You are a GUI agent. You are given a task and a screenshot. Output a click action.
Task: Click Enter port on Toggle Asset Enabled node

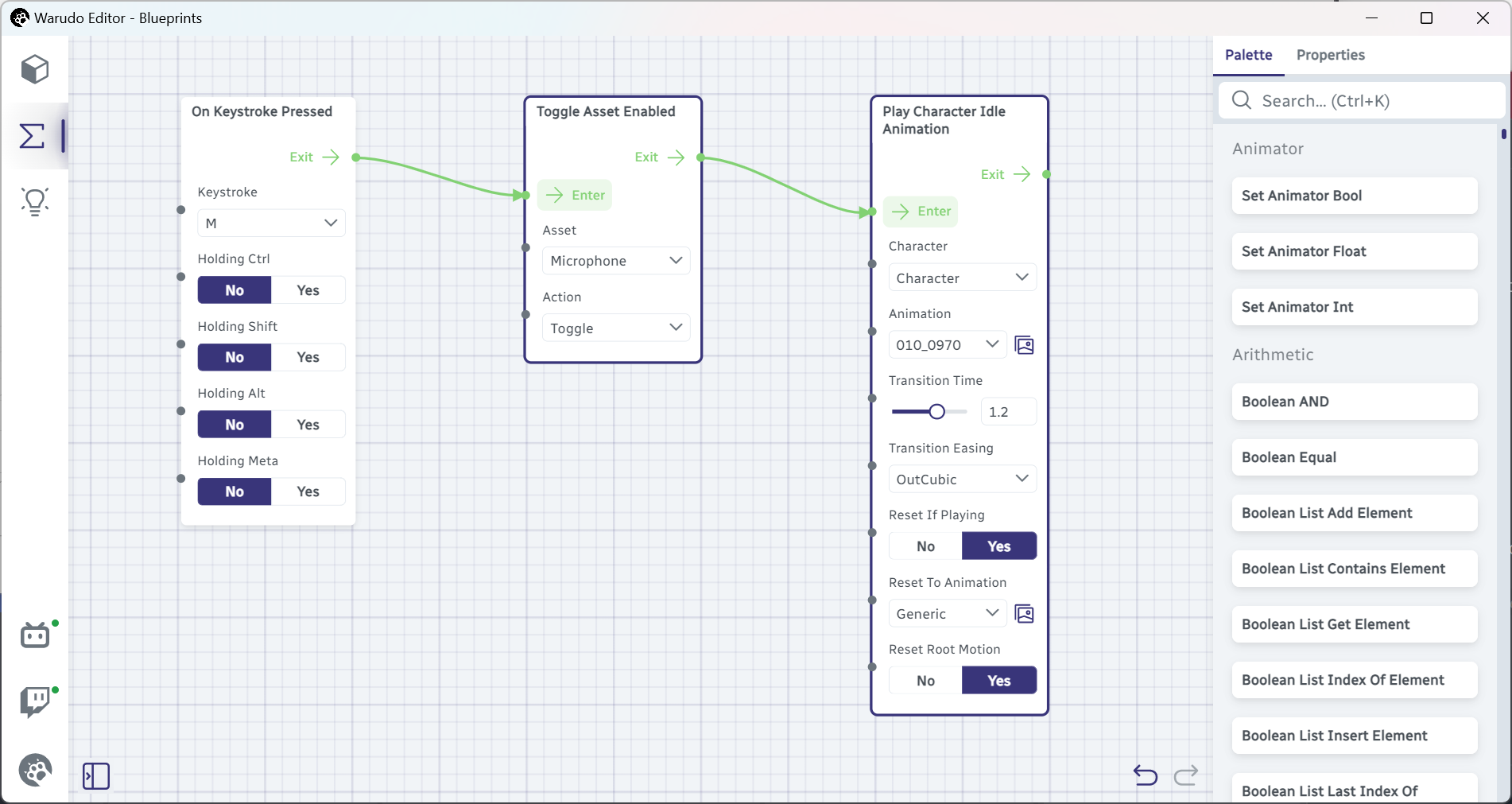tap(575, 195)
